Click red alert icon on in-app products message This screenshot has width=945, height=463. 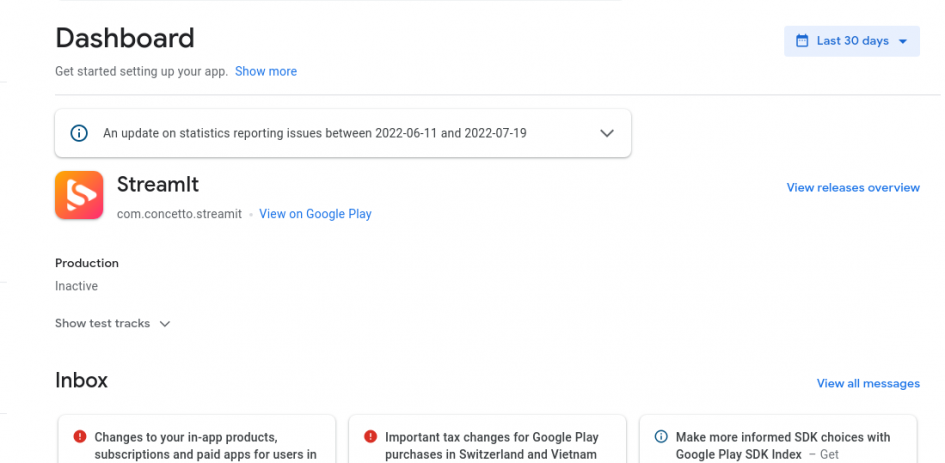[x=80, y=437]
